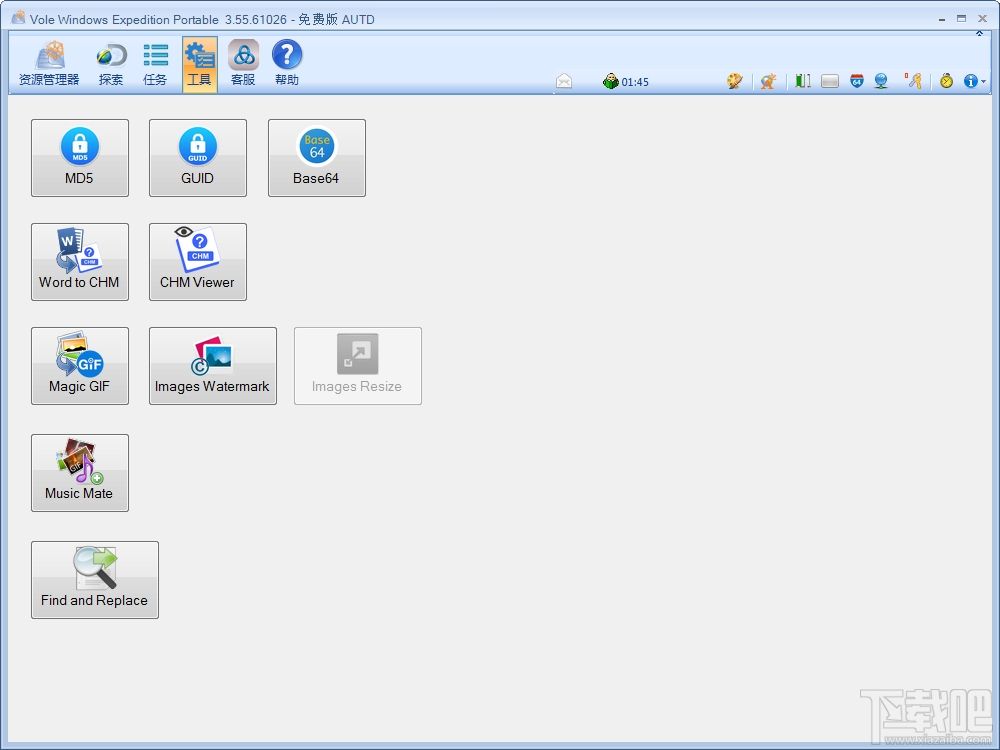Click the blue globe on stand icon
The width and height of the screenshot is (1000, 750).
tap(881, 81)
